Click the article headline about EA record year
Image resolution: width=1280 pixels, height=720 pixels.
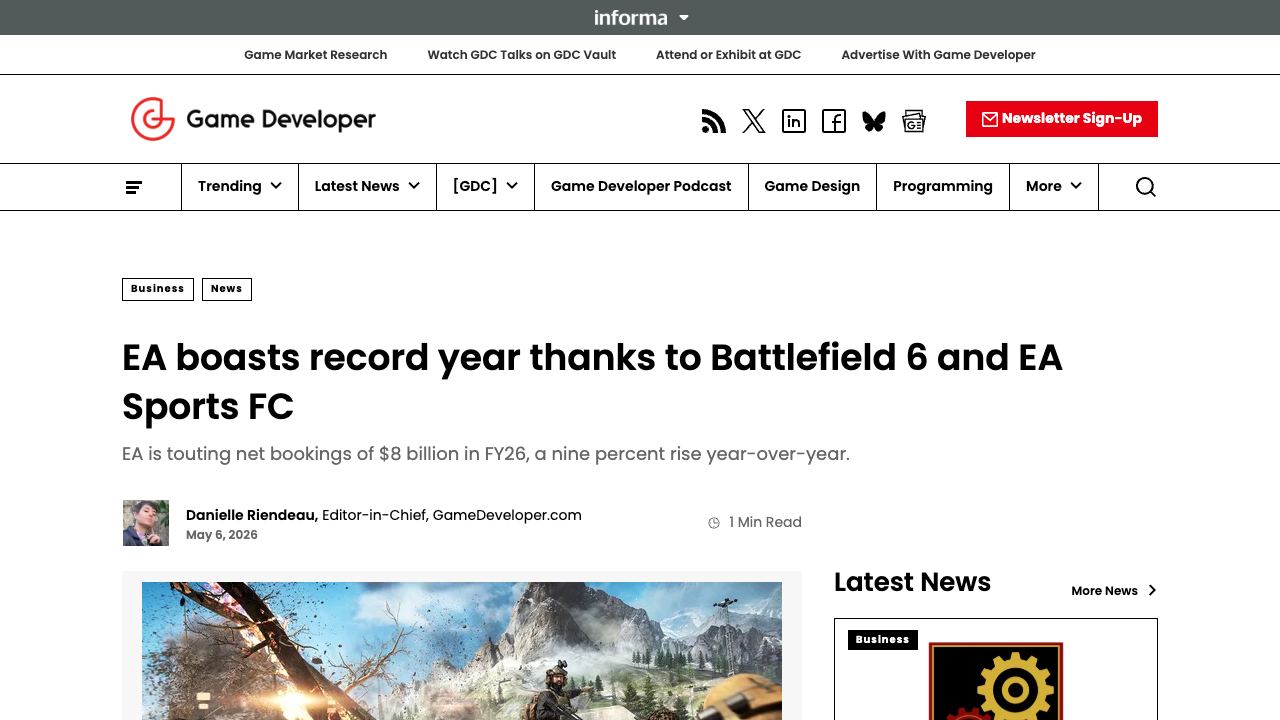pos(592,382)
